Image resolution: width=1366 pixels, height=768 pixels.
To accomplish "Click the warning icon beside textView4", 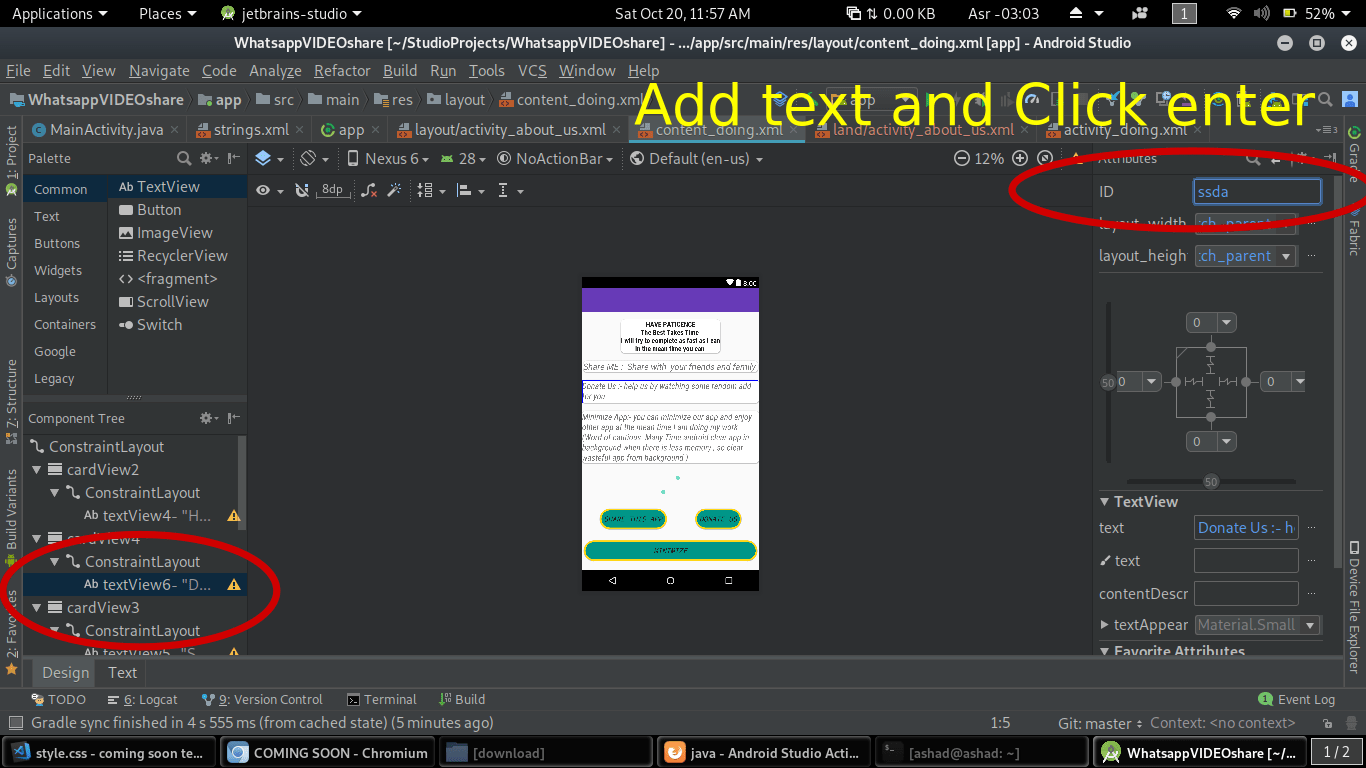I will pos(234,516).
